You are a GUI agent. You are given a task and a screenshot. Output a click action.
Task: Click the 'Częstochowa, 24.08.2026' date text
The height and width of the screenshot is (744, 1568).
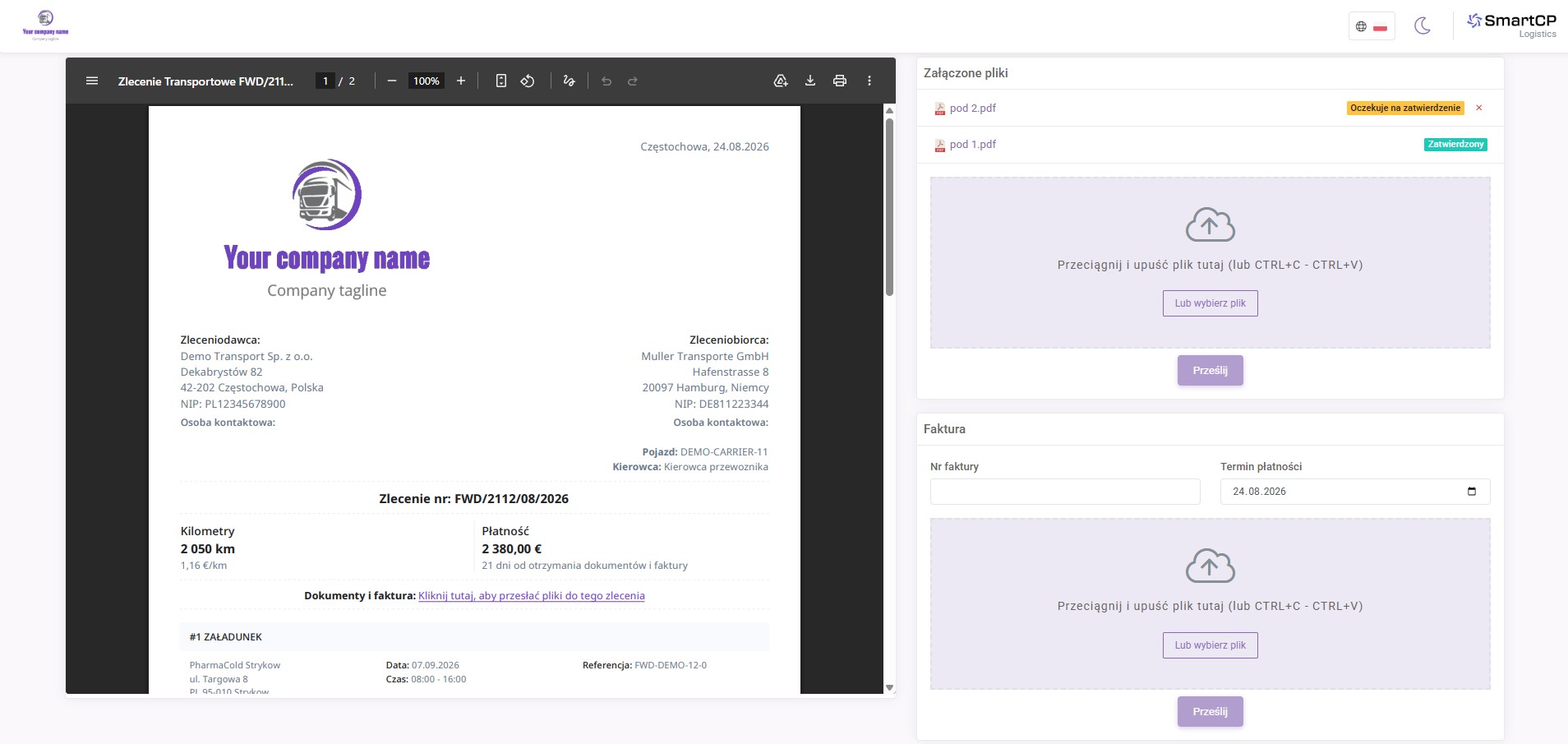click(704, 146)
